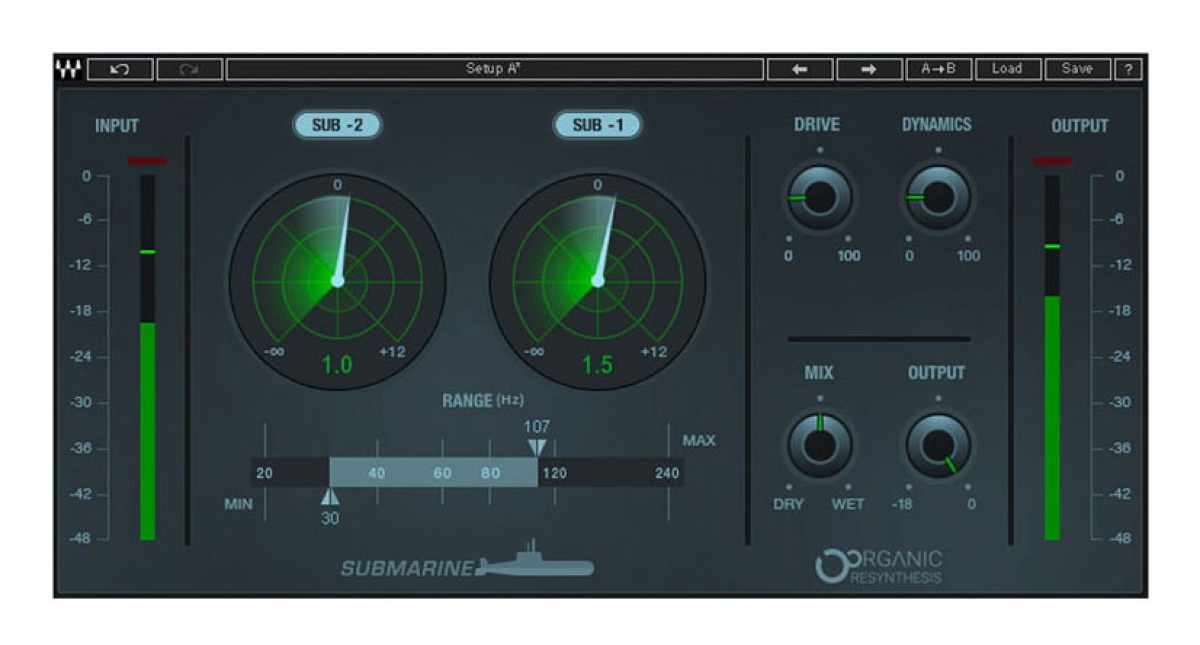Viewport: 1200px width, 645px height.
Task: Click the SUB -2 radar level dial
Action: click(x=337, y=281)
